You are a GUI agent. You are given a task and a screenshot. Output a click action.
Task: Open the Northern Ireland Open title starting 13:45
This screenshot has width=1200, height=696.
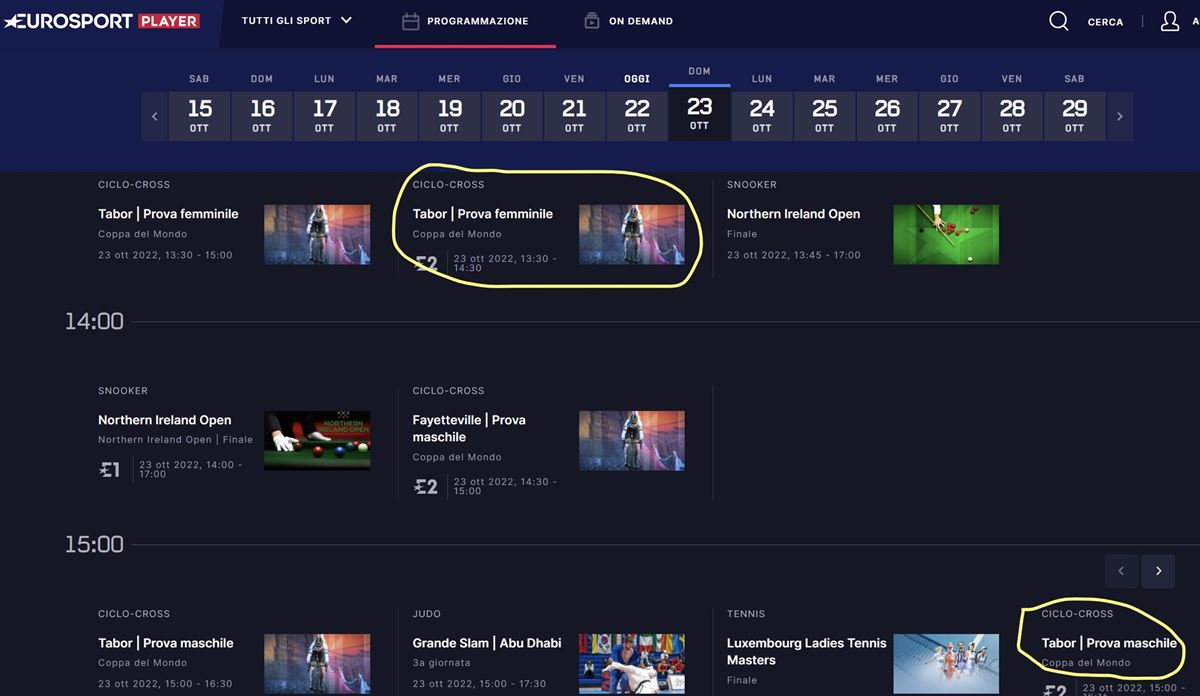click(793, 214)
